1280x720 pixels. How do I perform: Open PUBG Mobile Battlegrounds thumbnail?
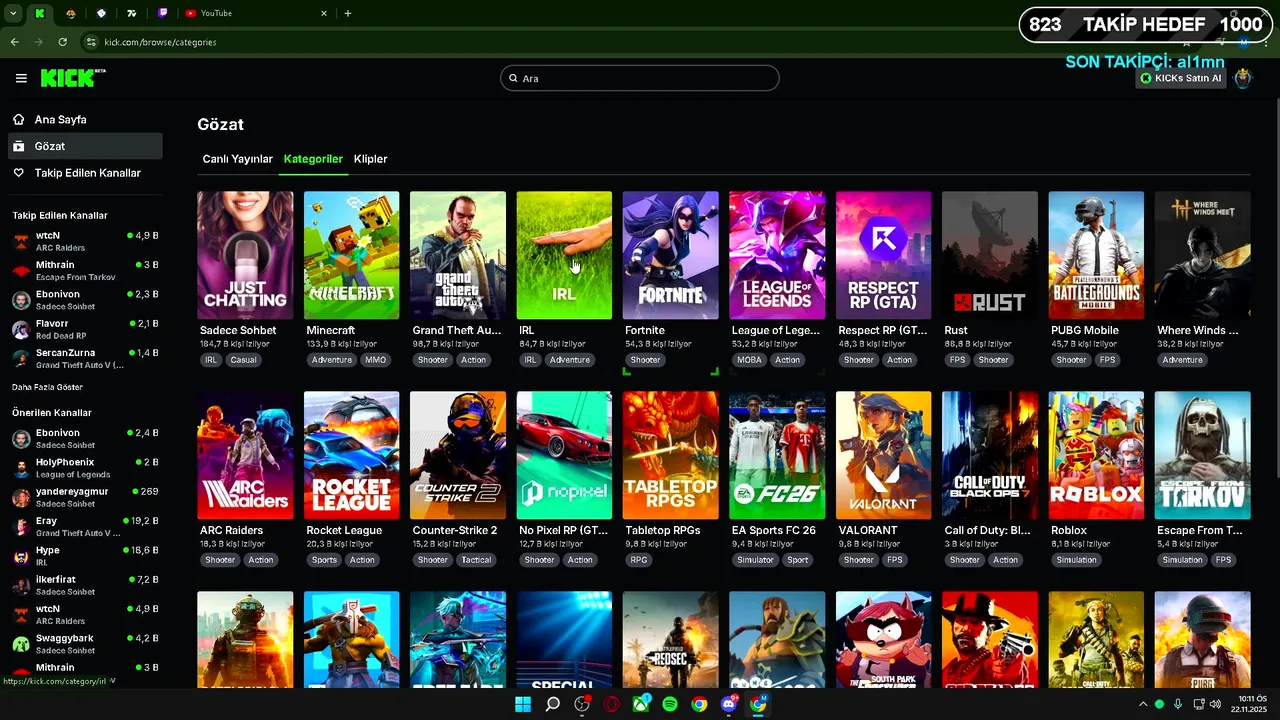tap(1096, 255)
